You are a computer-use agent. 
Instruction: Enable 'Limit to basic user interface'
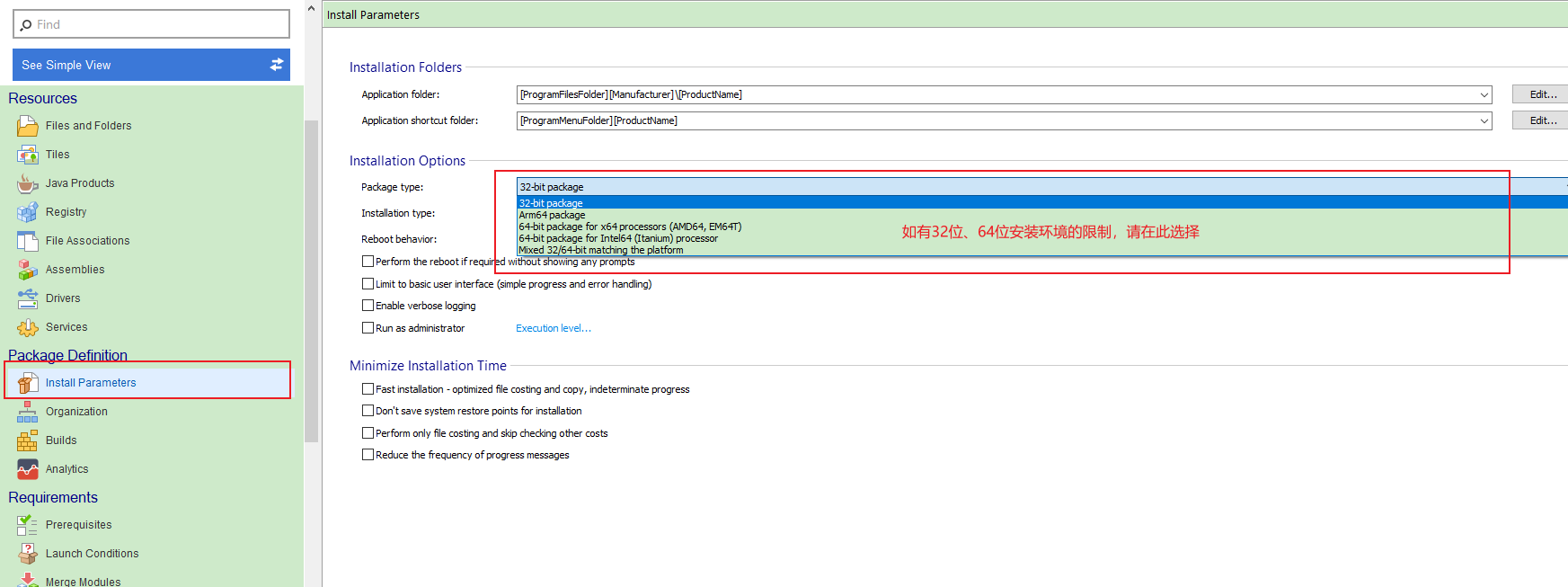point(368,284)
